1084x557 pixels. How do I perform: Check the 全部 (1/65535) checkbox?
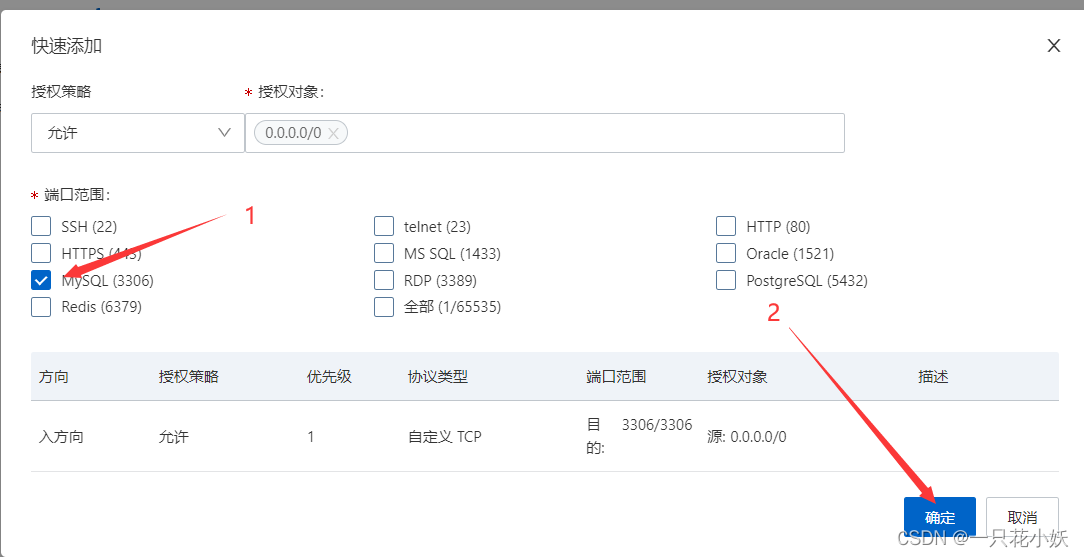[x=384, y=306]
